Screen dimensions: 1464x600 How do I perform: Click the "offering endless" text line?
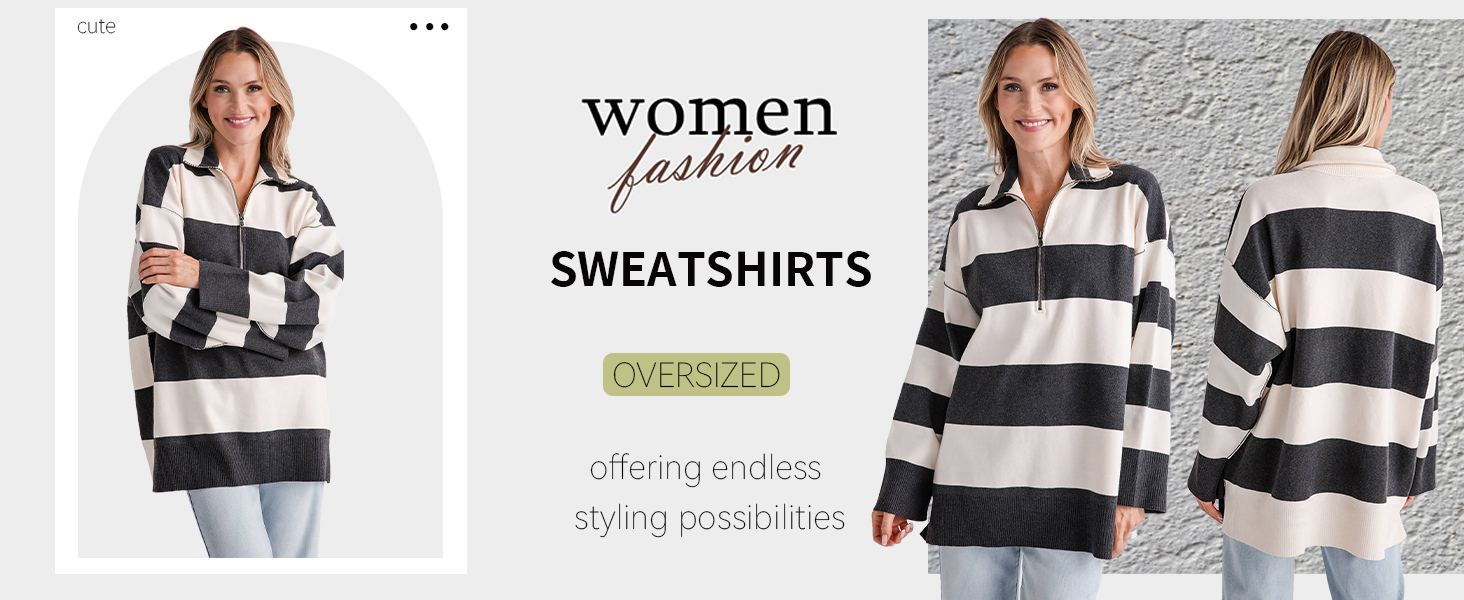click(x=705, y=468)
